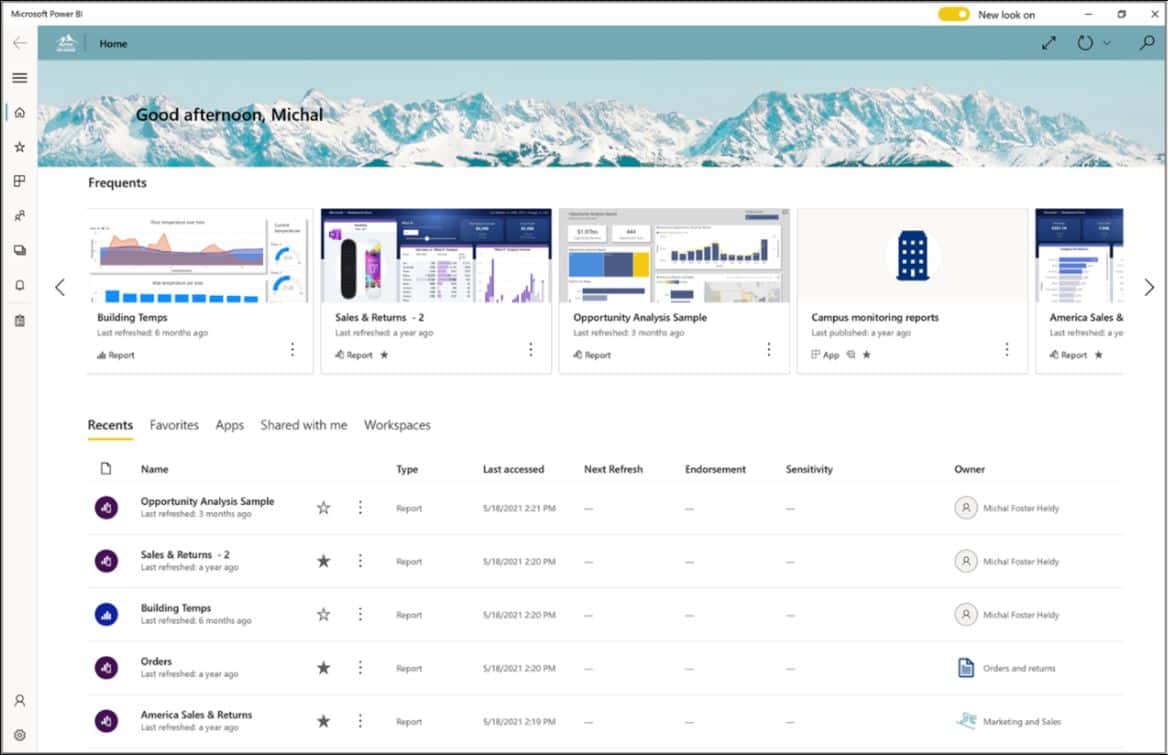Open the Opportunity Analysis Sample card thumbnail
This screenshot has width=1168, height=755.
pyautogui.click(x=674, y=255)
